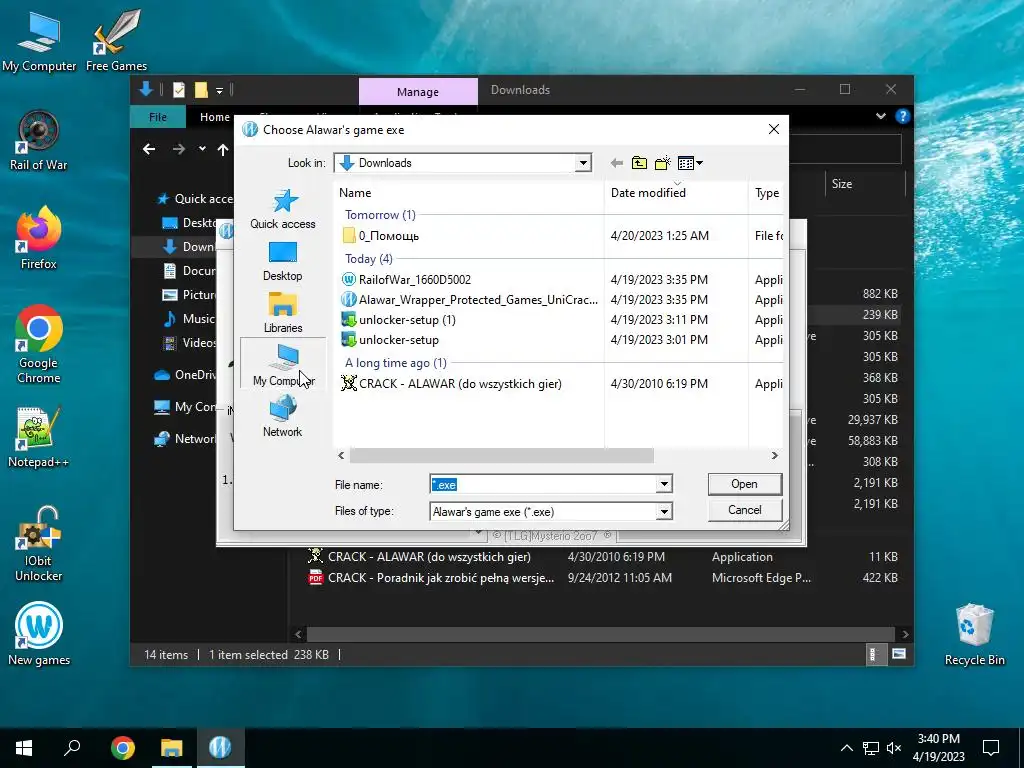
Task: Expand the Look in Downloads dropdown
Action: pyautogui.click(x=583, y=163)
